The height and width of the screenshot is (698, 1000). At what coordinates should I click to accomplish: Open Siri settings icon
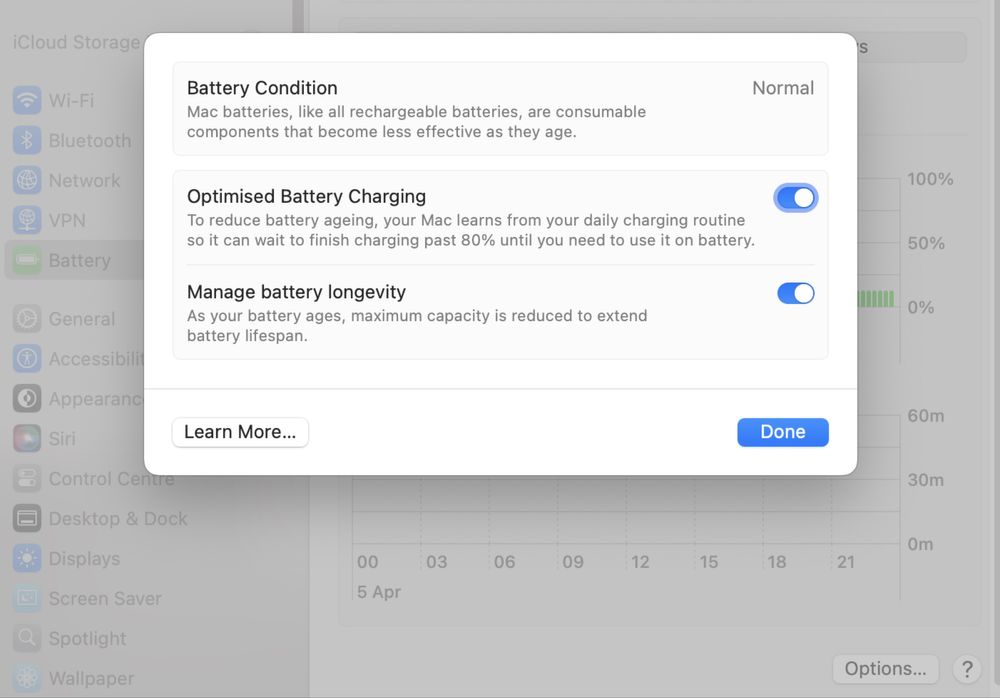(27, 439)
